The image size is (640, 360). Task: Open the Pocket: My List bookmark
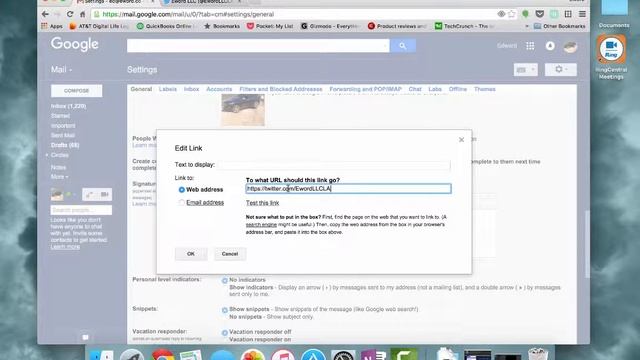pos(270,26)
